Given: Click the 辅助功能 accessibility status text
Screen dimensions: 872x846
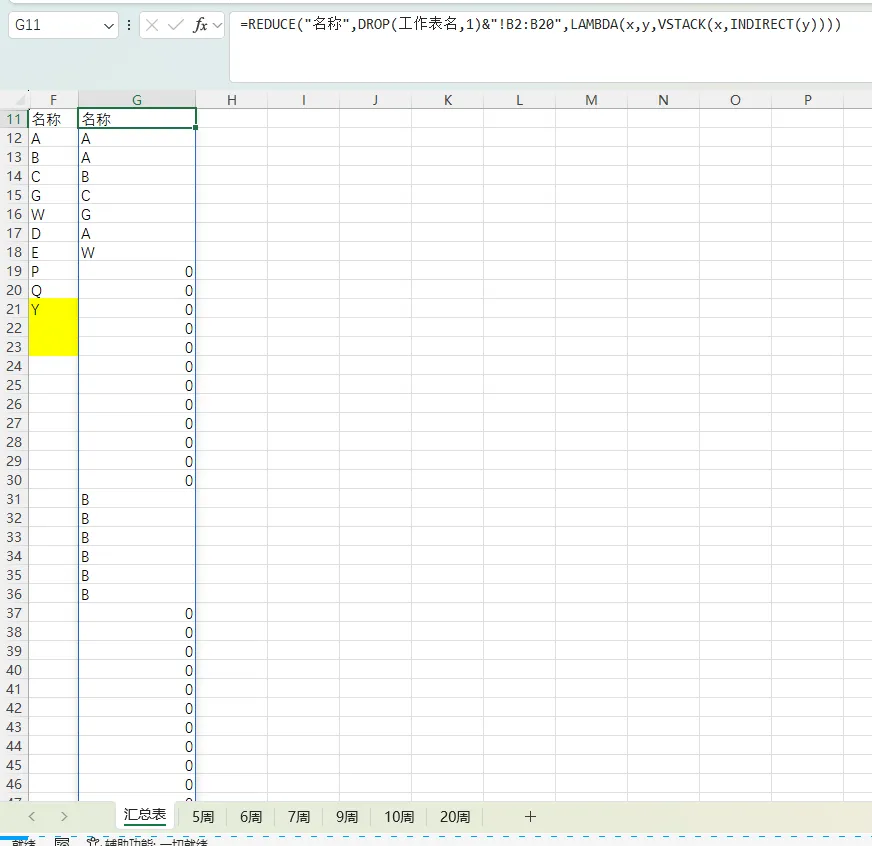Looking at the screenshot, I should point(156,842).
